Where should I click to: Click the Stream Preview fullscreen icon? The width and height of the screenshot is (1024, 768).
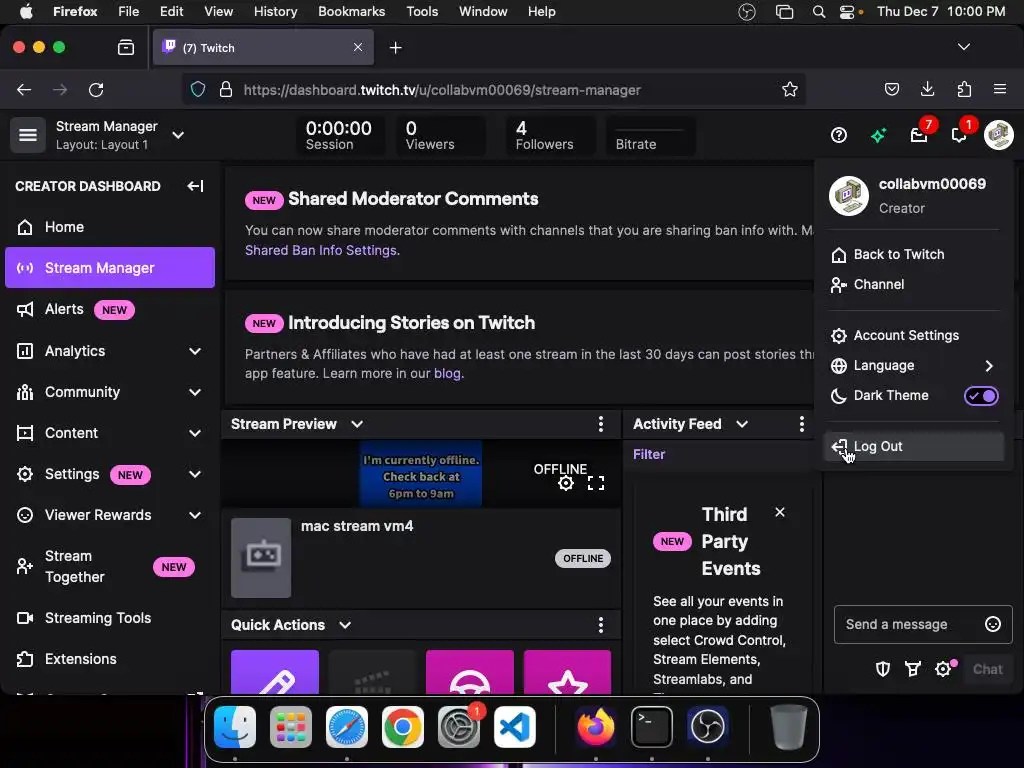[596, 483]
